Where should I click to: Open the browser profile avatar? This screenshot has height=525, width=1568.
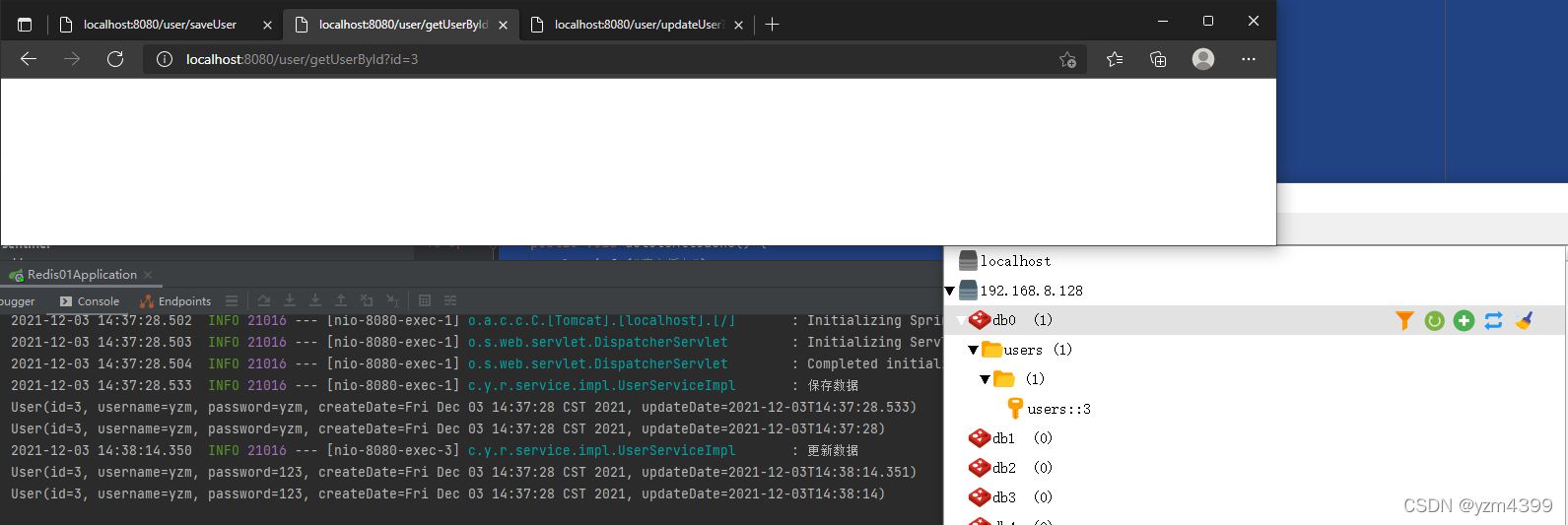(x=1203, y=59)
